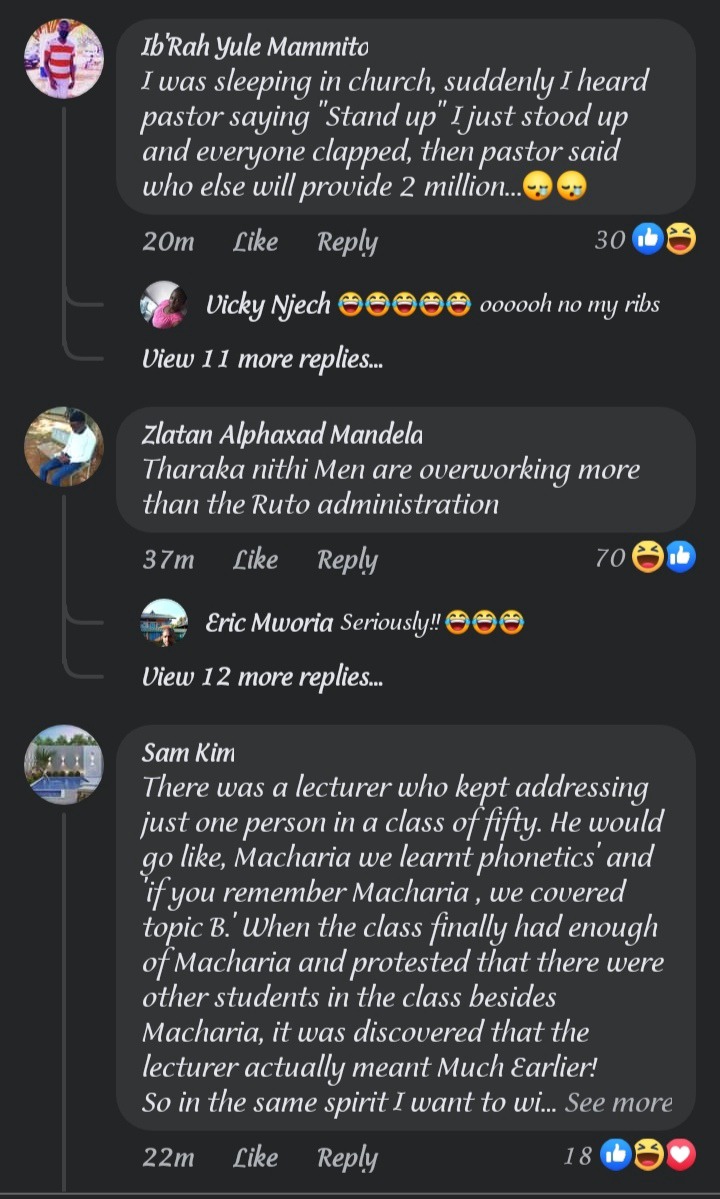Viewport: 720px width, 1199px height.
Task: Open Ib'Rah Yule Mammito's profile picture
Action: pyautogui.click(x=63, y=59)
